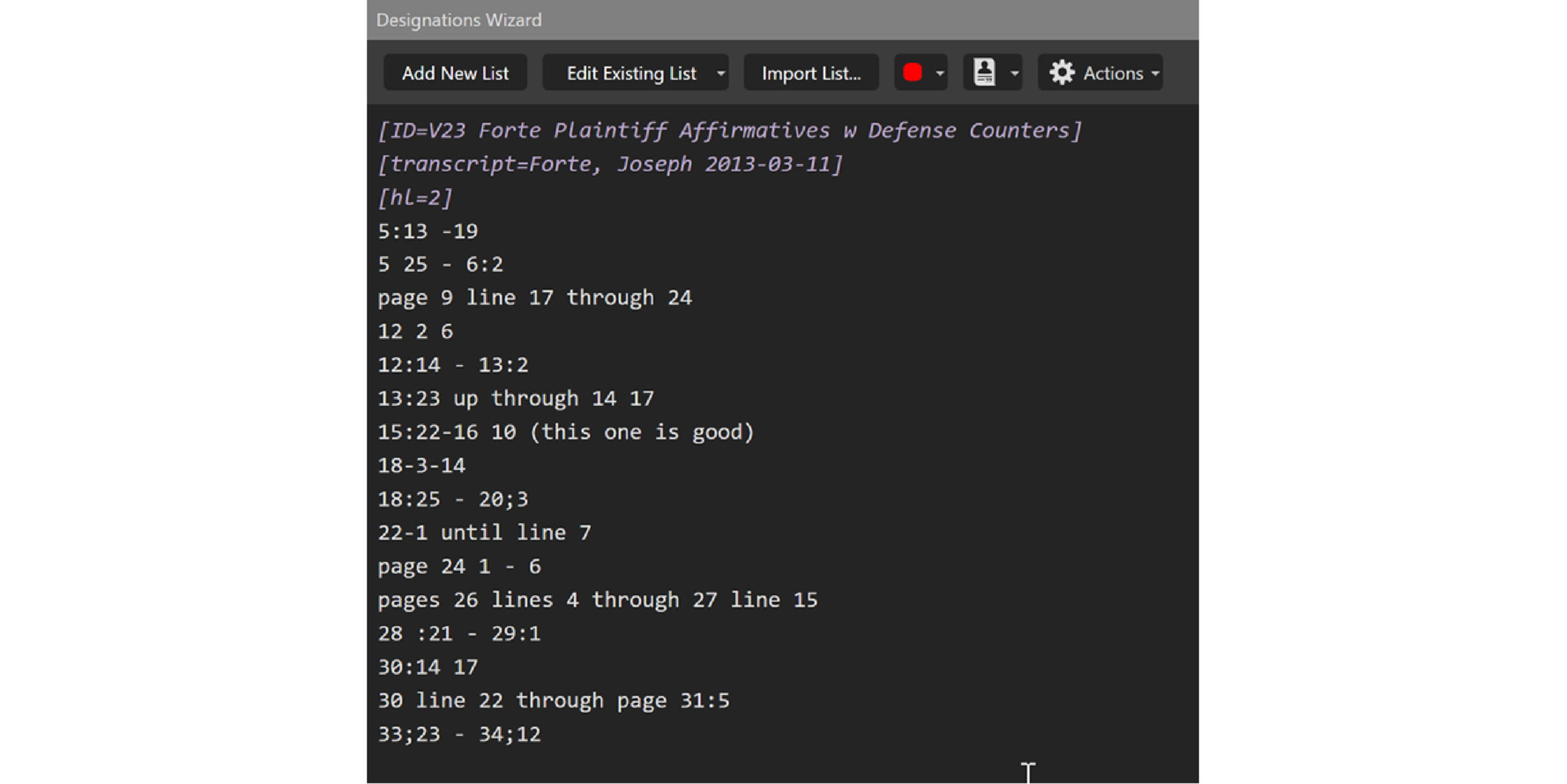The height and width of the screenshot is (784, 1567).
Task: Open the Import List dialog
Action: 811,73
